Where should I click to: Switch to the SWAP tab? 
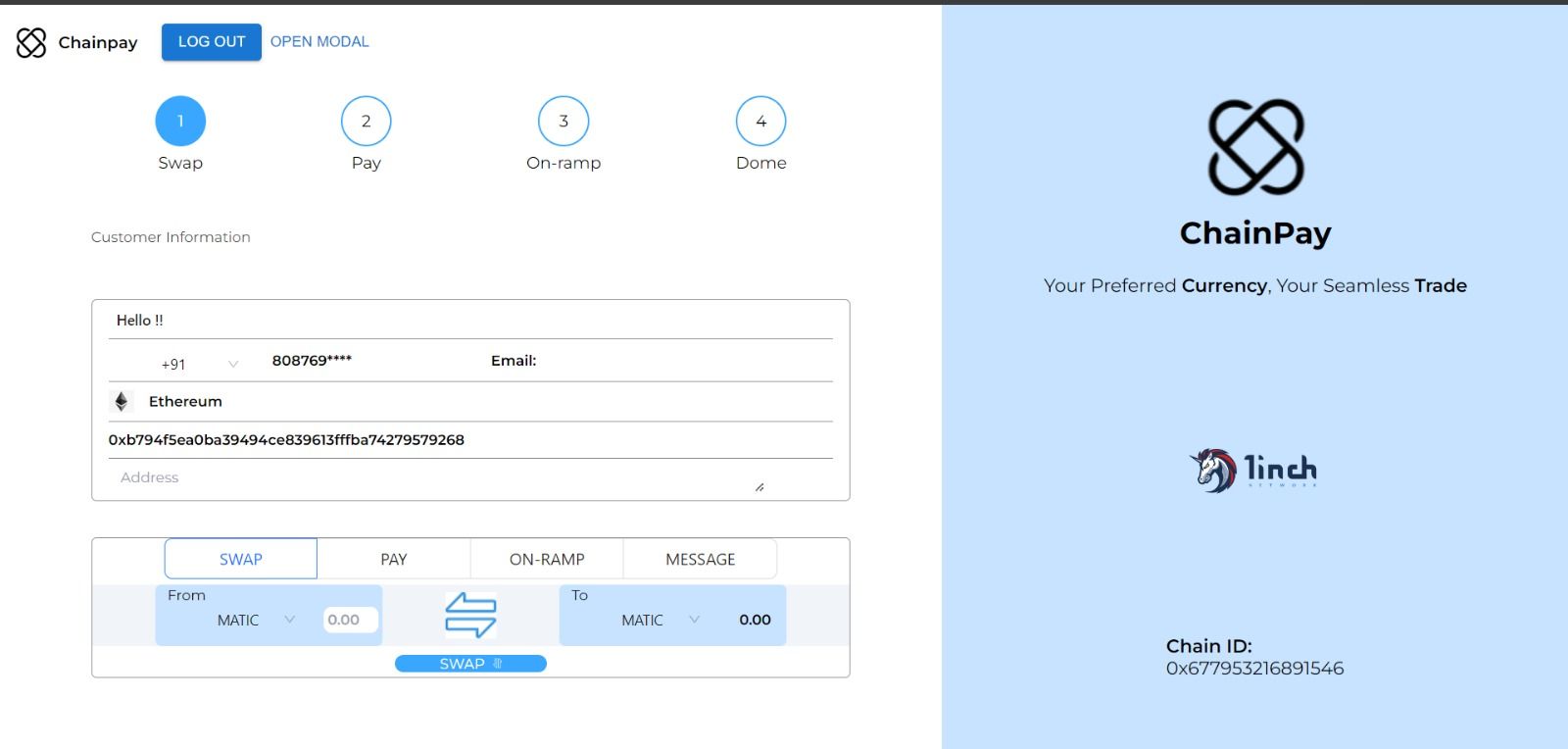(241, 559)
